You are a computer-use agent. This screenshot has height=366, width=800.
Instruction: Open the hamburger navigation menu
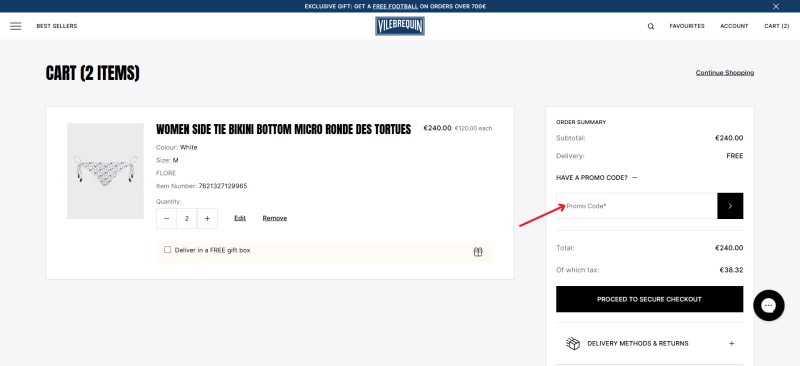pyautogui.click(x=16, y=26)
